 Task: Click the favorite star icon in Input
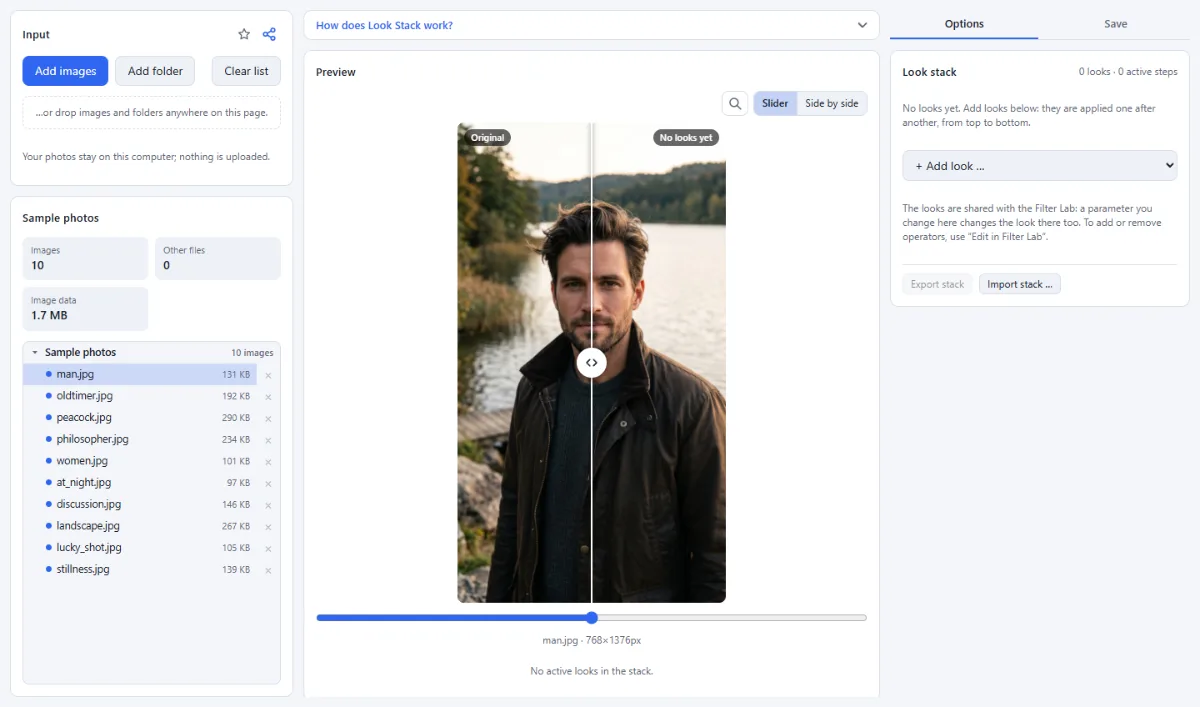click(244, 34)
